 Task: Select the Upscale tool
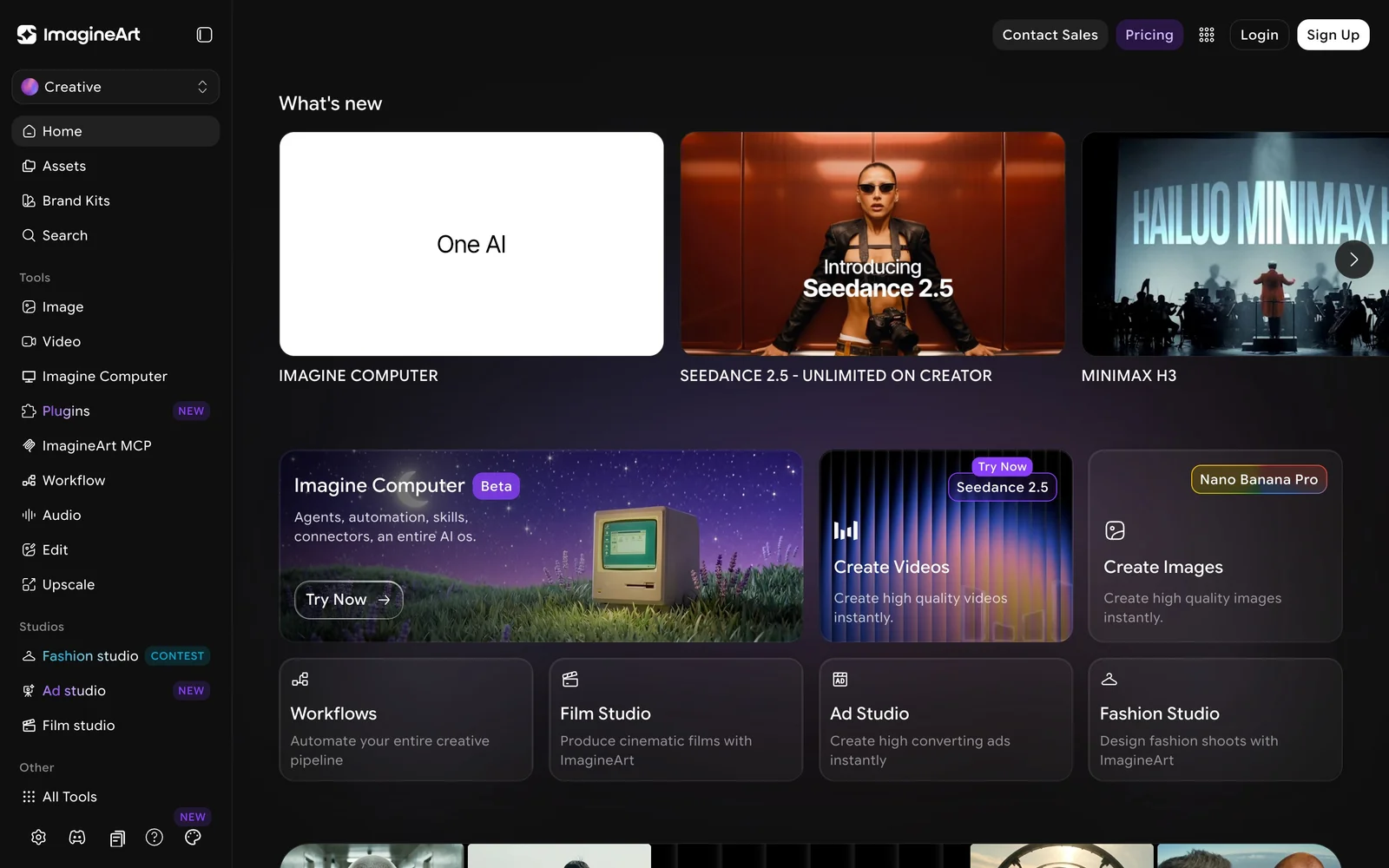pos(115,584)
